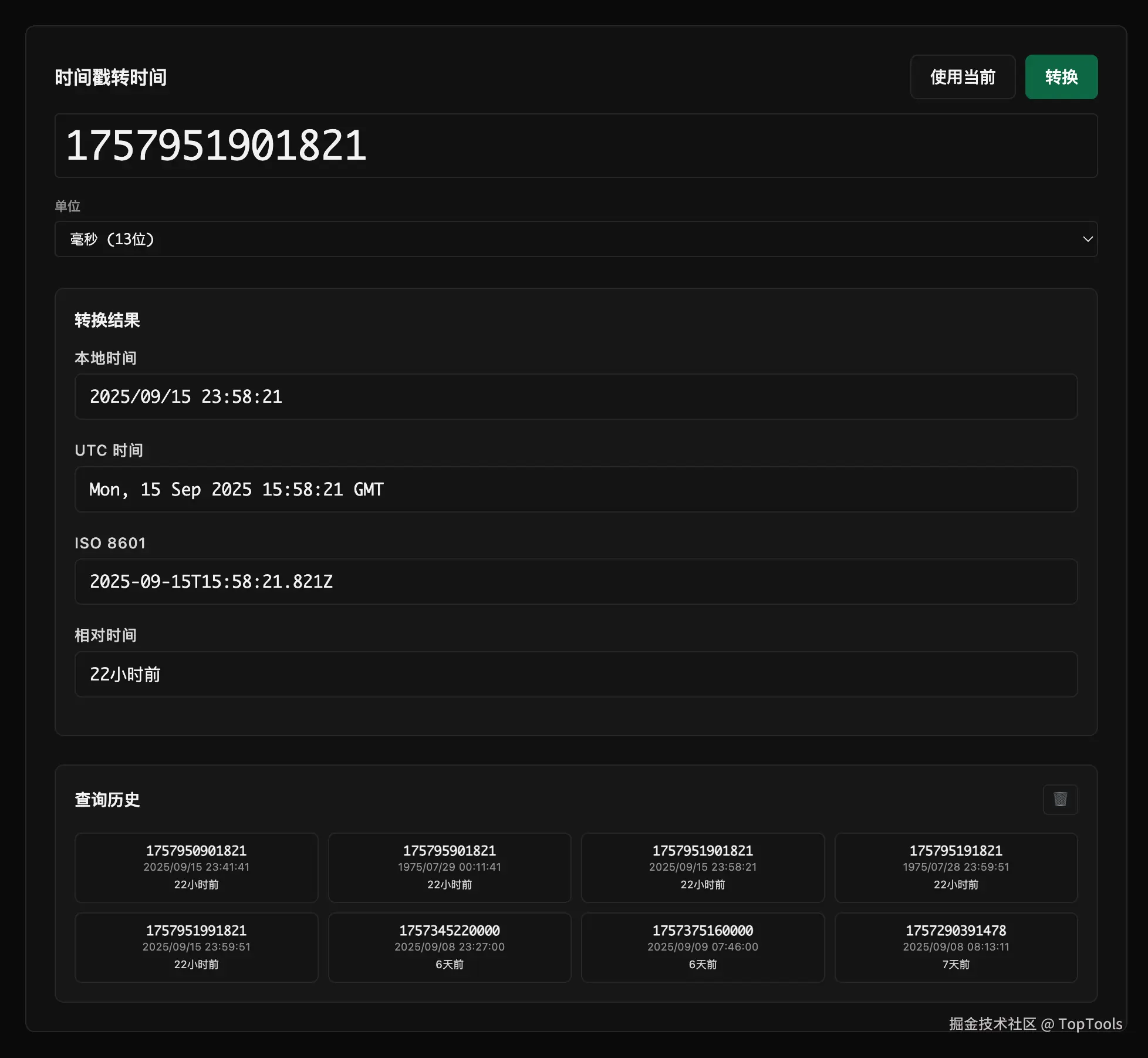
Task: Click the 使用当前 button
Action: 962,76
